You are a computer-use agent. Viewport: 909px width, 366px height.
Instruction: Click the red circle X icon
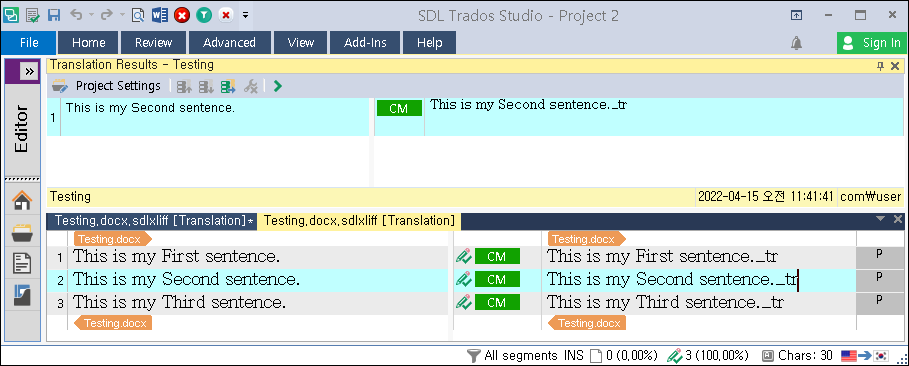(x=181, y=15)
